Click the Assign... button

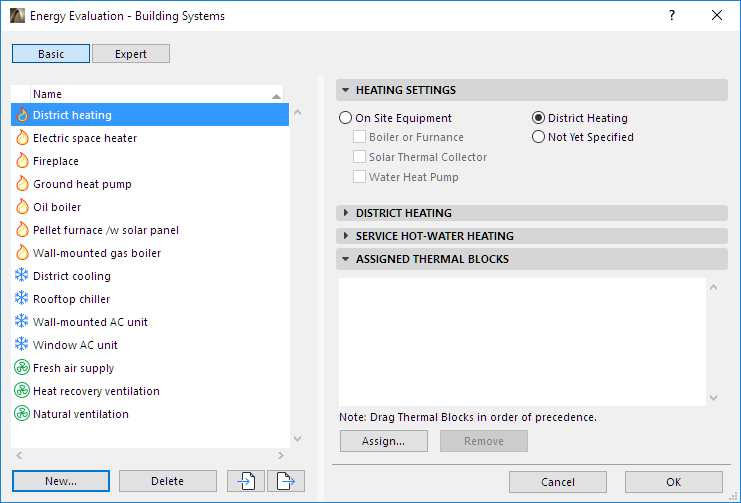pos(384,441)
